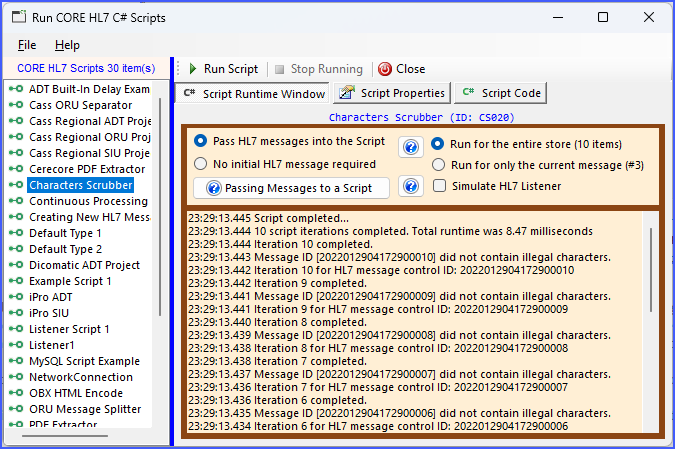675x449 pixels.
Task: Click the grey Stop Running square icon
Action: click(x=279, y=69)
